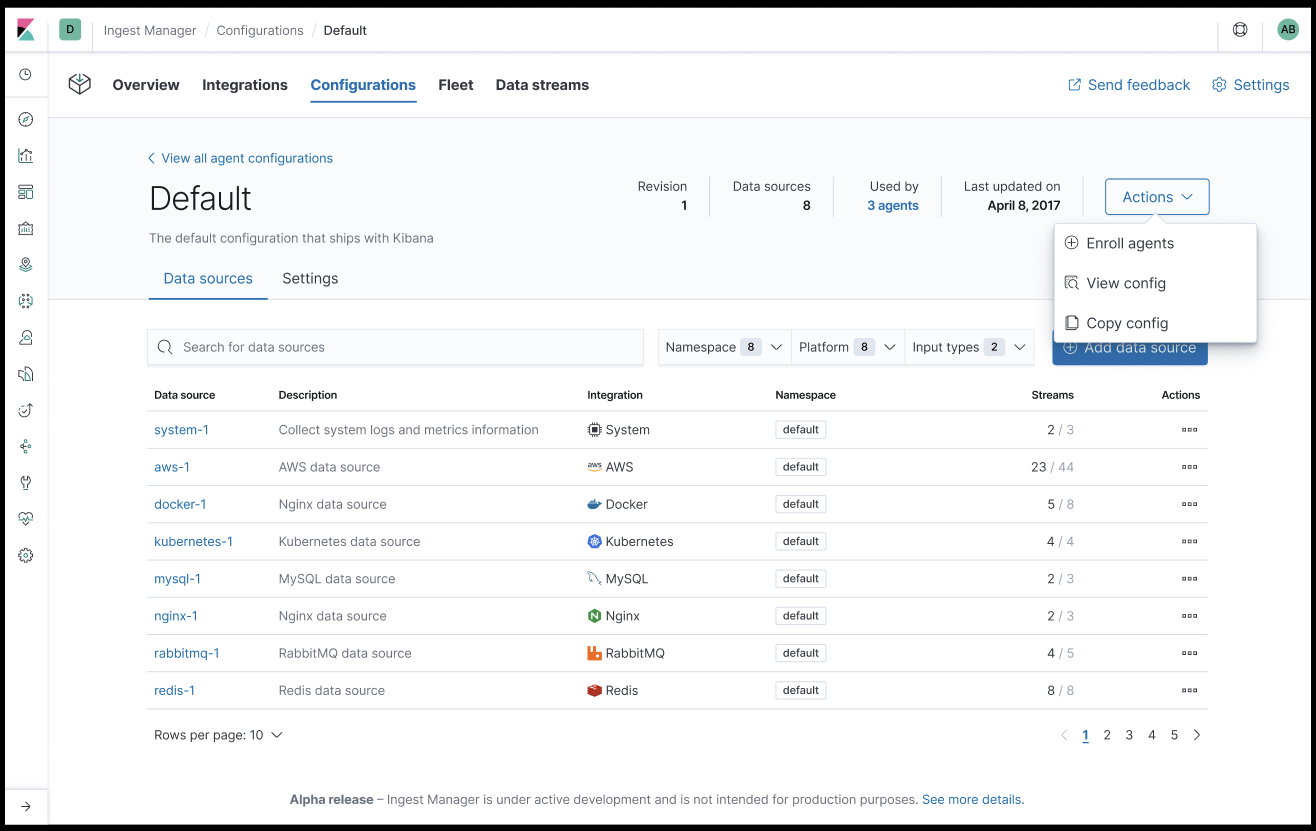Follow the 3 agents link
The width and height of the screenshot is (1316, 831).
pos(893,205)
